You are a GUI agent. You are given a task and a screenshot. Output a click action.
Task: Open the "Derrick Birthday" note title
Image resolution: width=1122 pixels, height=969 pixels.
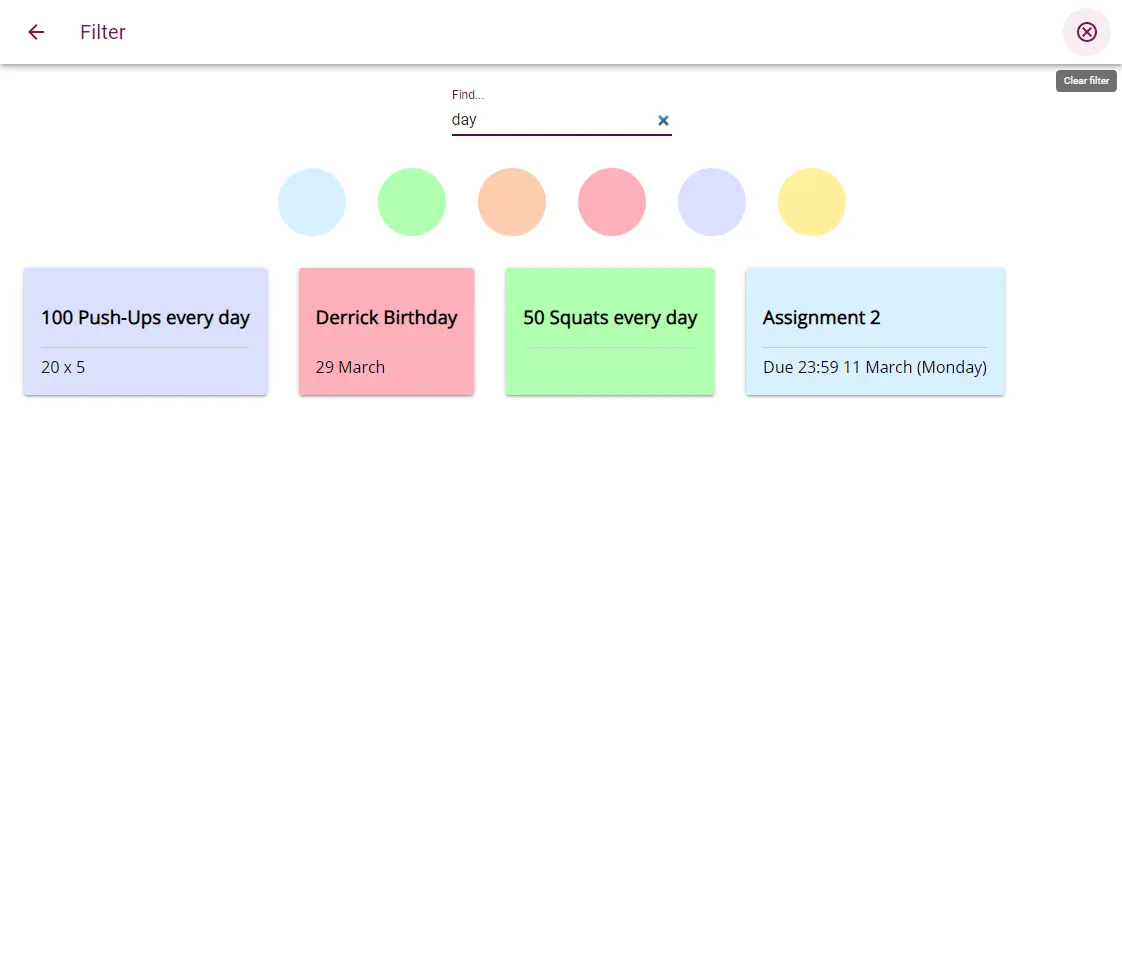tap(386, 318)
